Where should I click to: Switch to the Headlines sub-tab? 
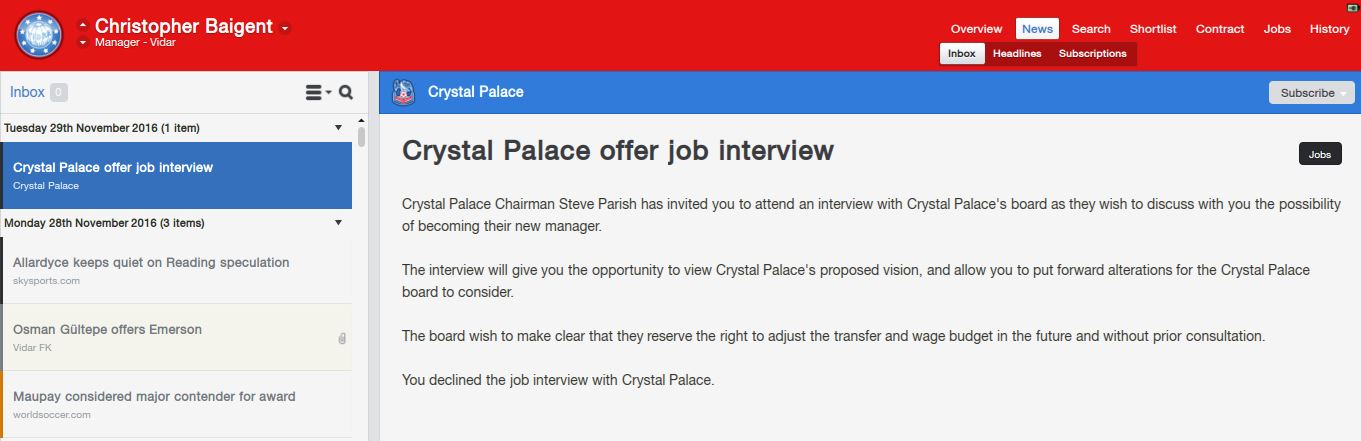pyautogui.click(x=1017, y=54)
